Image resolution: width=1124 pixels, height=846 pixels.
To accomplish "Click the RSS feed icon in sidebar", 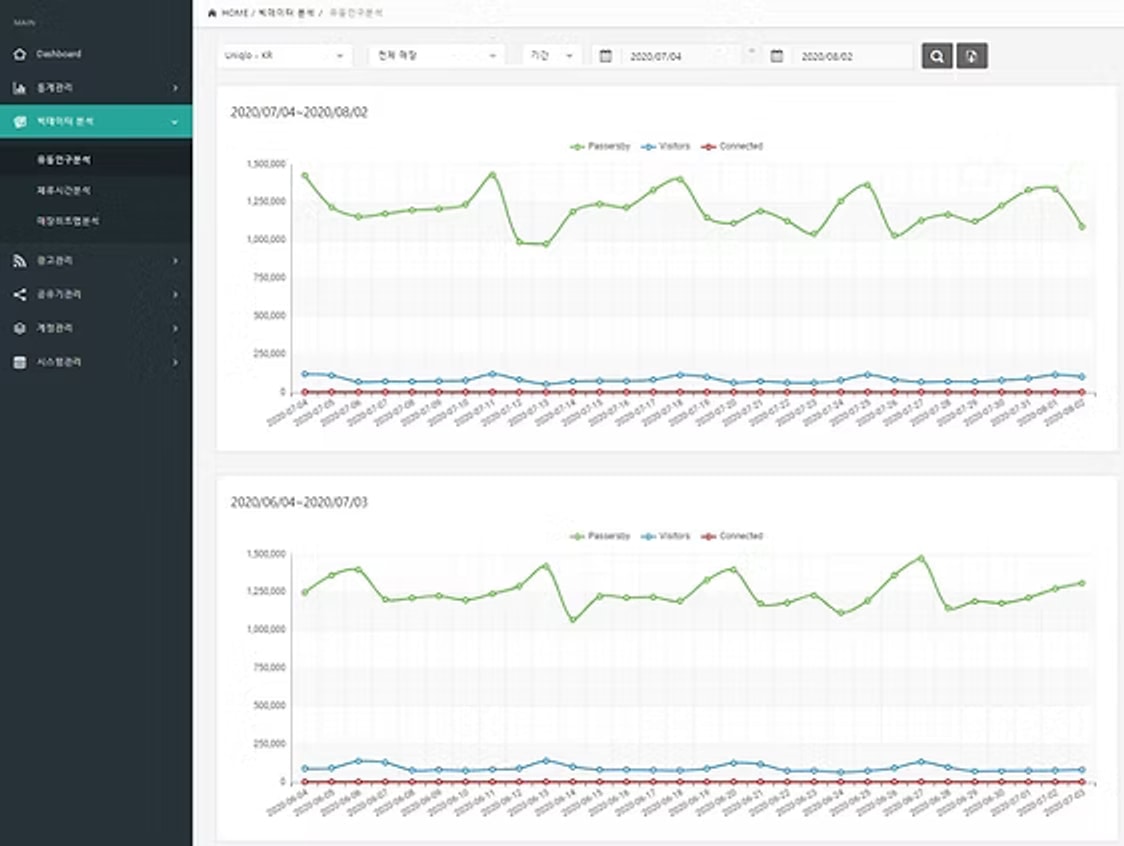I will [19, 261].
